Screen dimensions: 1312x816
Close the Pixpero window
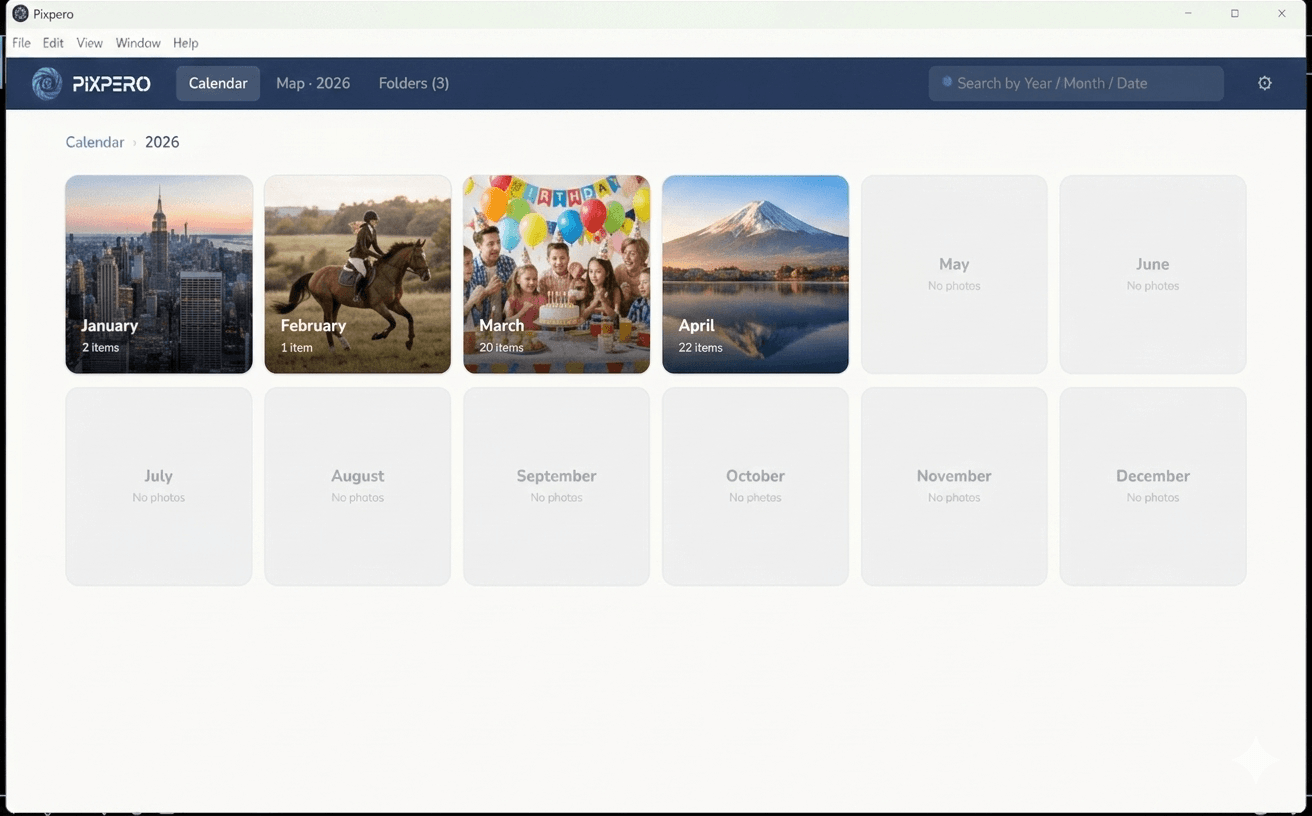[x=1282, y=14]
